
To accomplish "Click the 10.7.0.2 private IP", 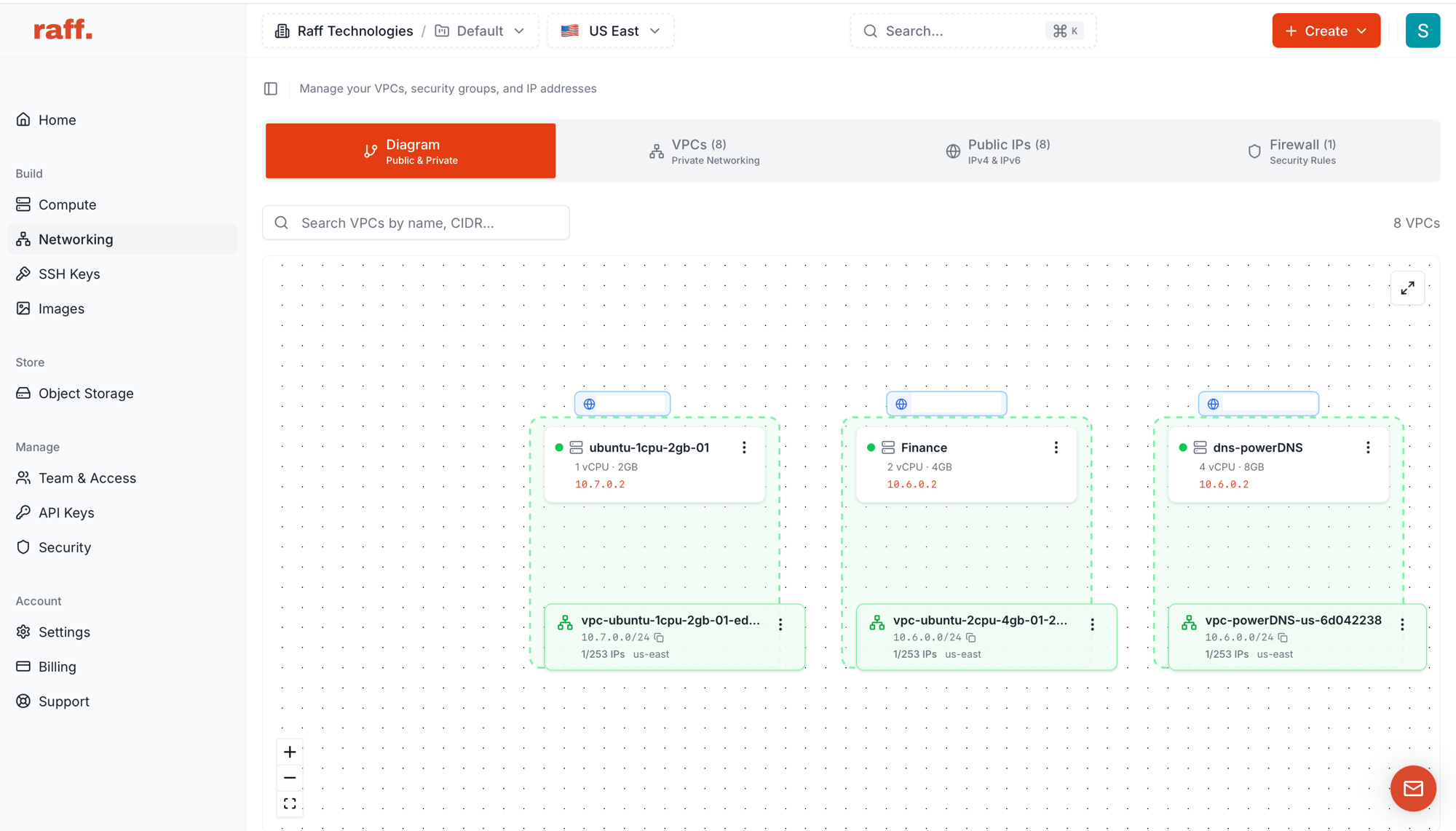I will [x=599, y=485].
